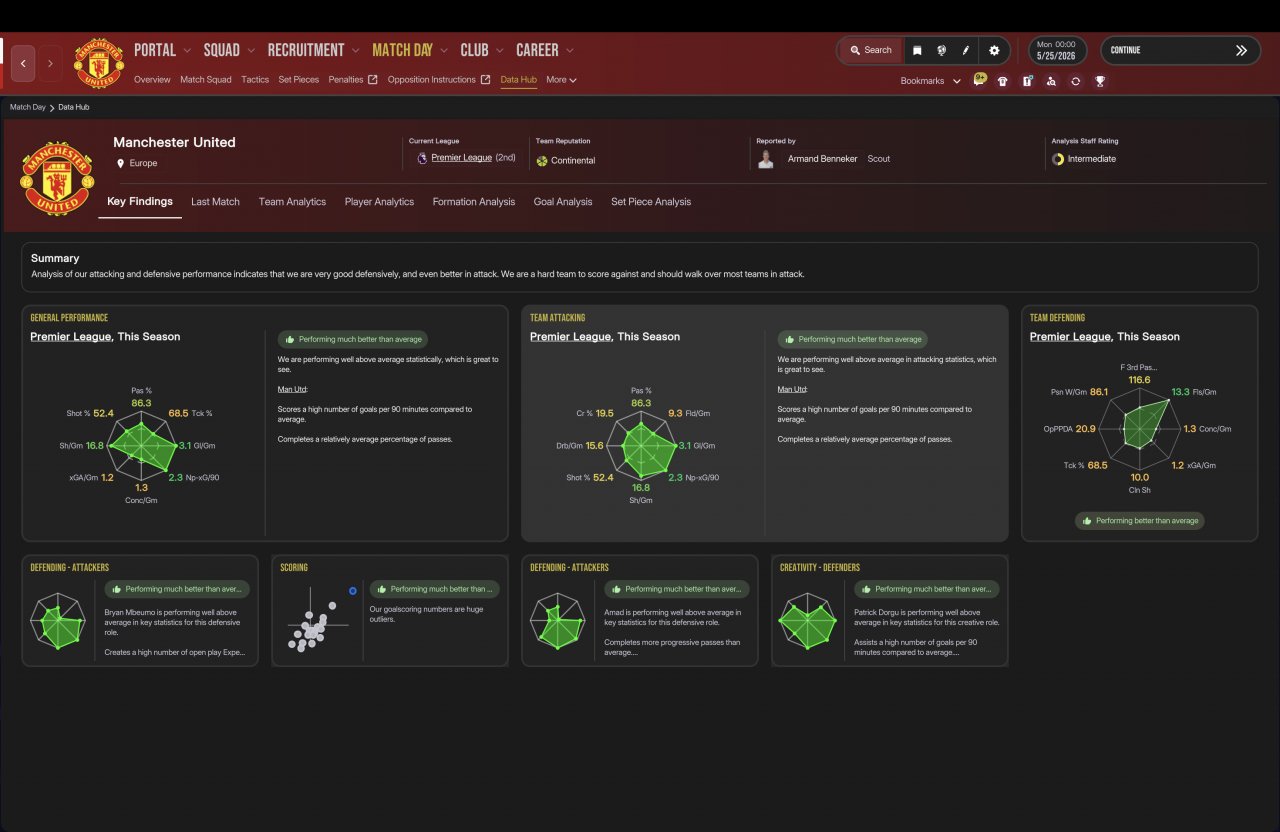
Task: Click the tactics board shortcut icon
Action: pyautogui.click(x=1027, y=81)
